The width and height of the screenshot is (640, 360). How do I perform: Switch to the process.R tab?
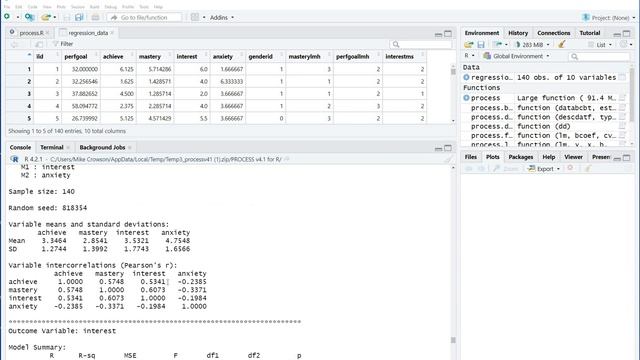click(31, 33)
